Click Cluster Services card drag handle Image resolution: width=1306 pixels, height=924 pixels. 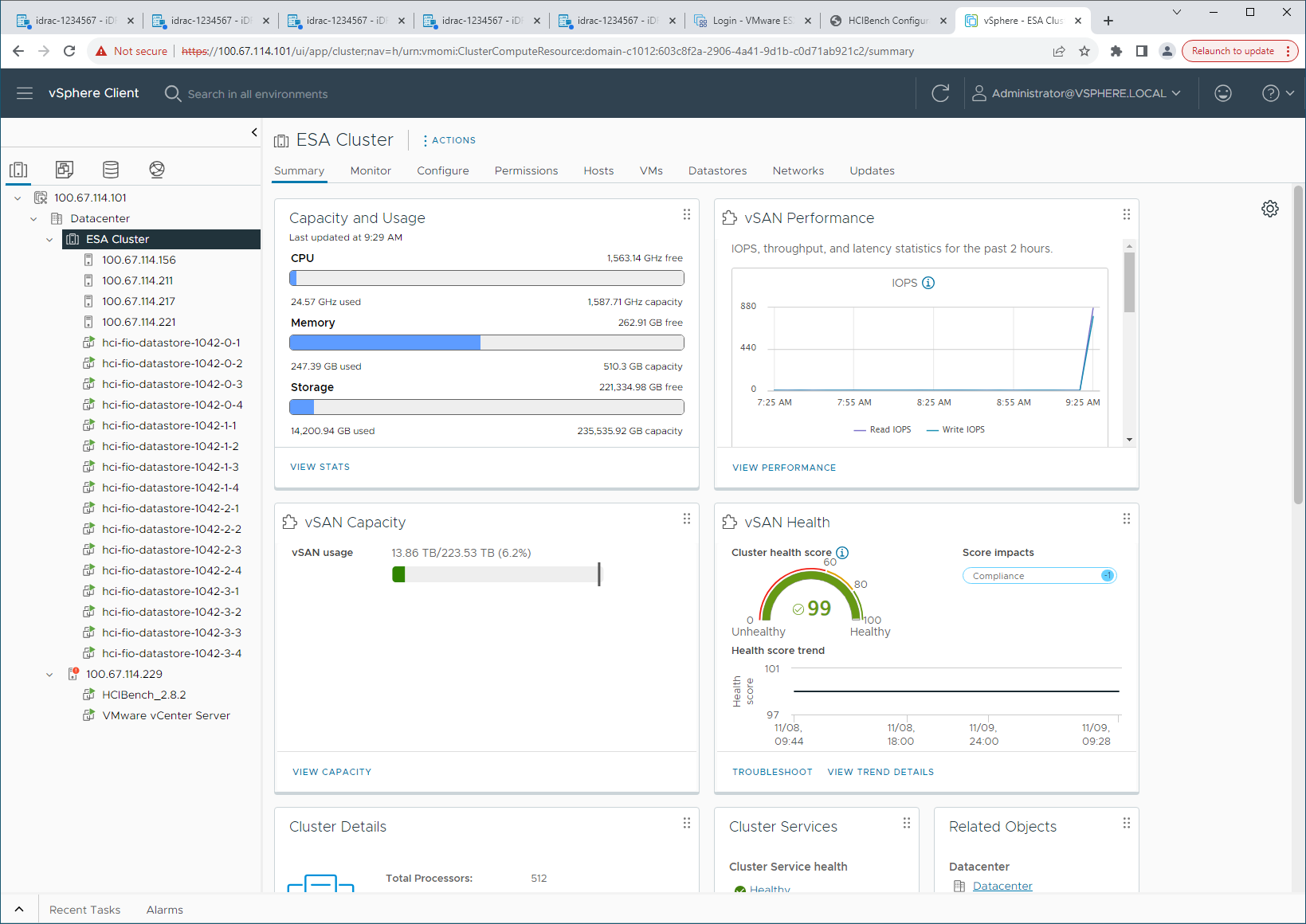[907, 824]
